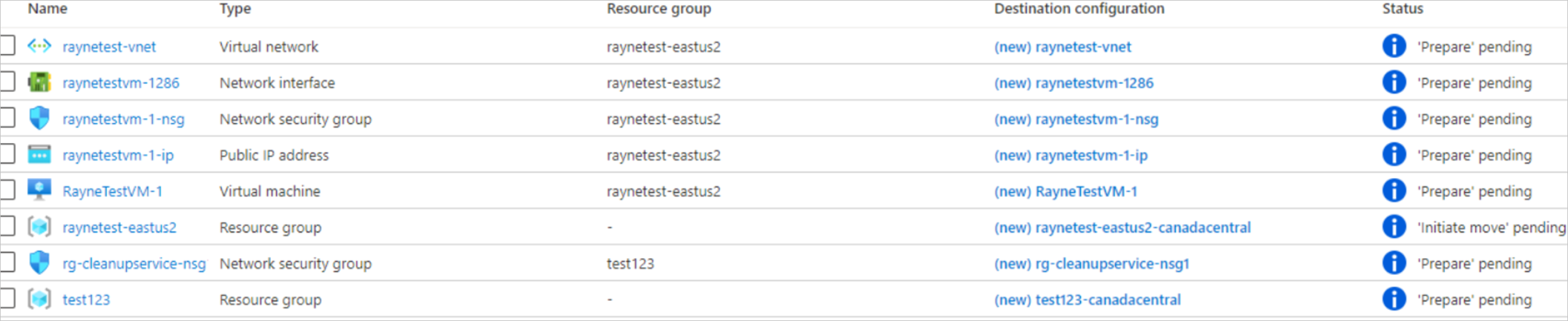Click the virtual network icon for raynetest-vnet
The height and width of the screenshot is (321, 1568).
pyautogui.click(x=39, y=46)
